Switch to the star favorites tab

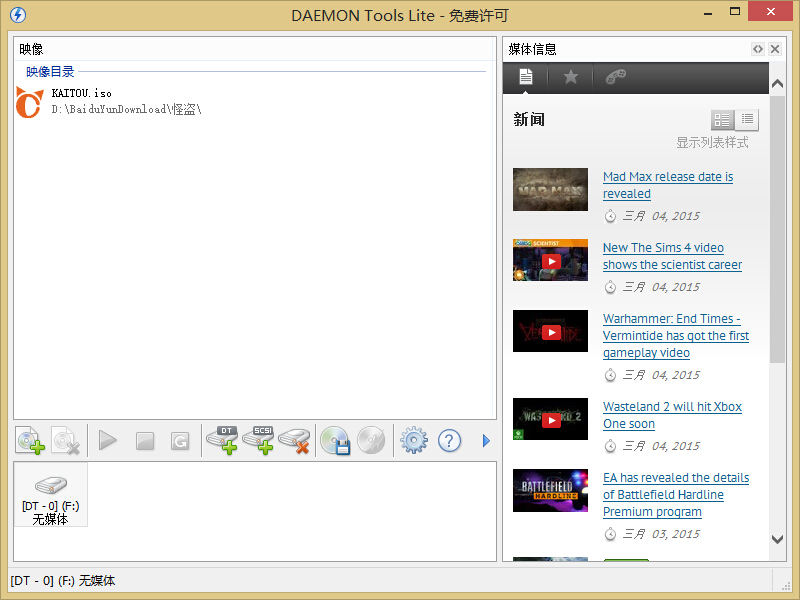[x=570, y=77]
